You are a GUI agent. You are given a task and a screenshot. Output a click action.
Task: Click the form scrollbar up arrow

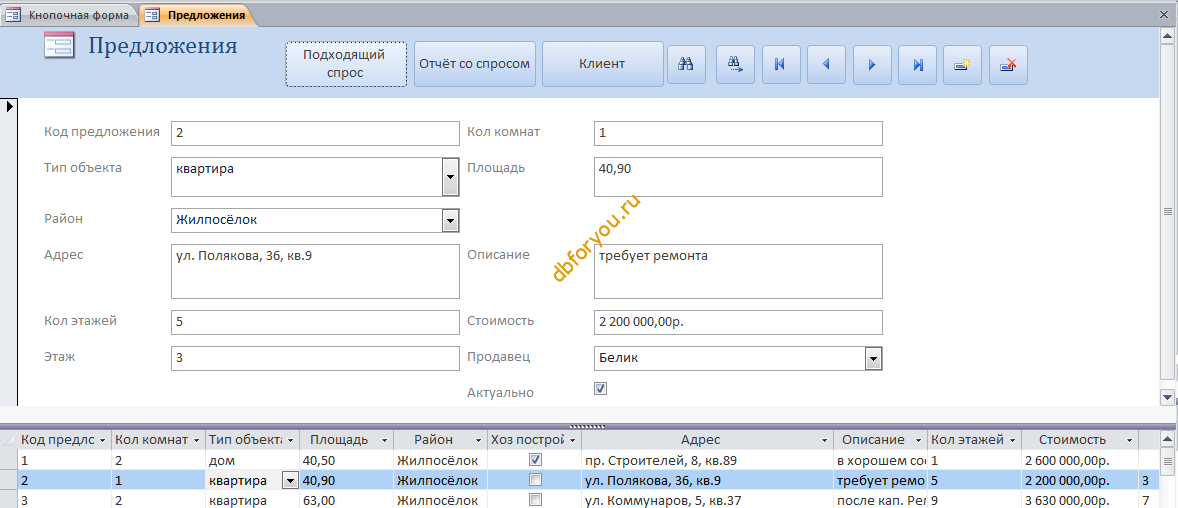click(x=1167, y=36)
